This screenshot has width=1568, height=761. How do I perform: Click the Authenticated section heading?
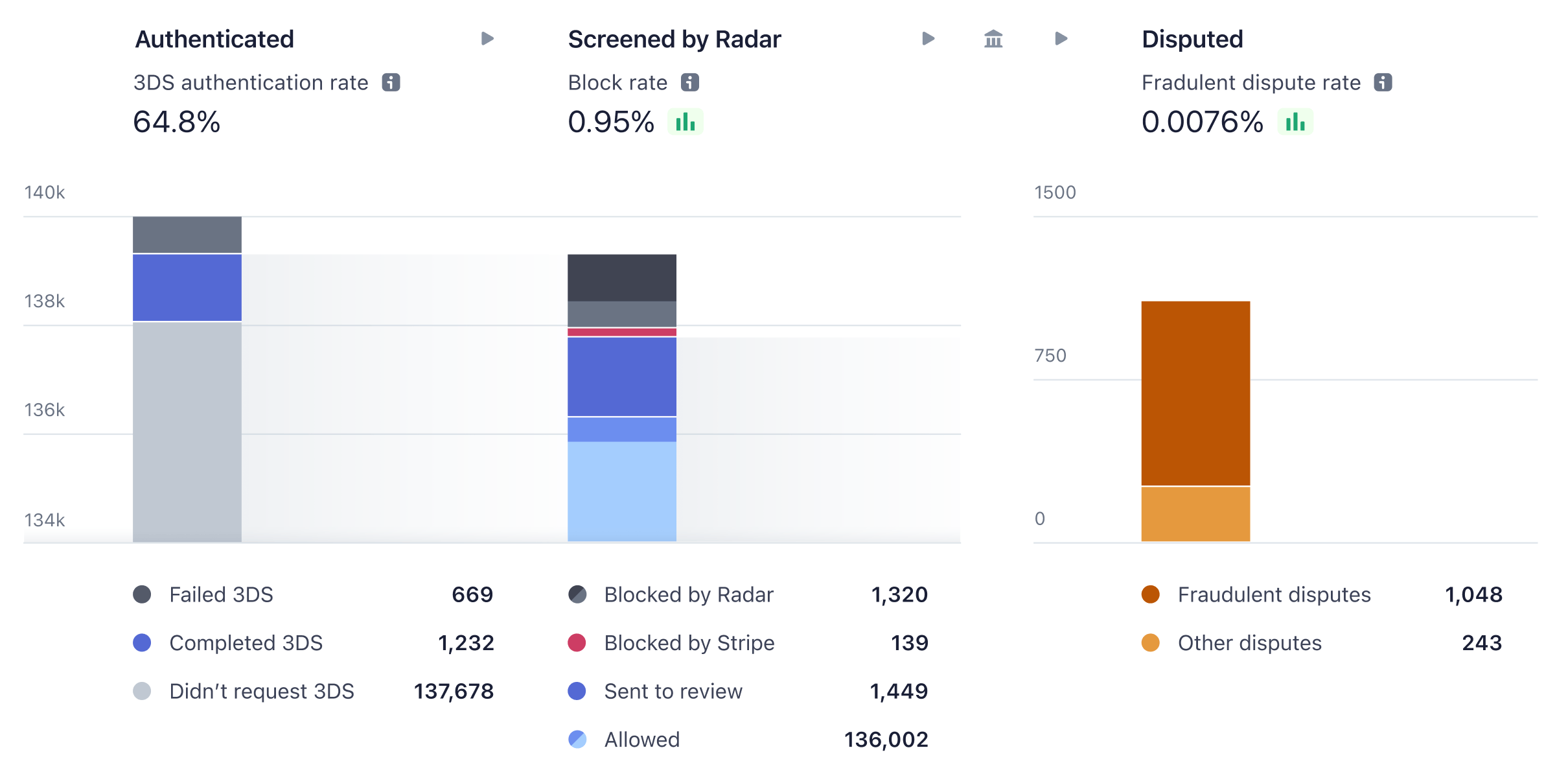pos(214,40)
